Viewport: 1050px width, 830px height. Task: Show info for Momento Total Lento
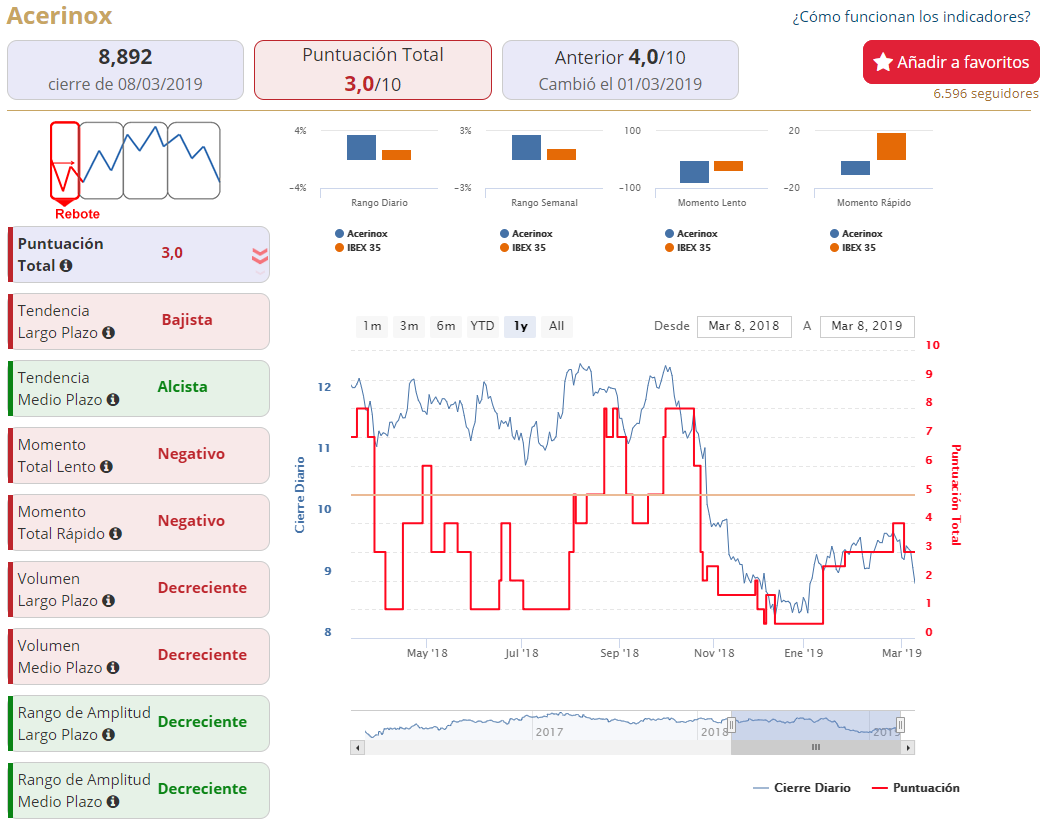[106, 466]
